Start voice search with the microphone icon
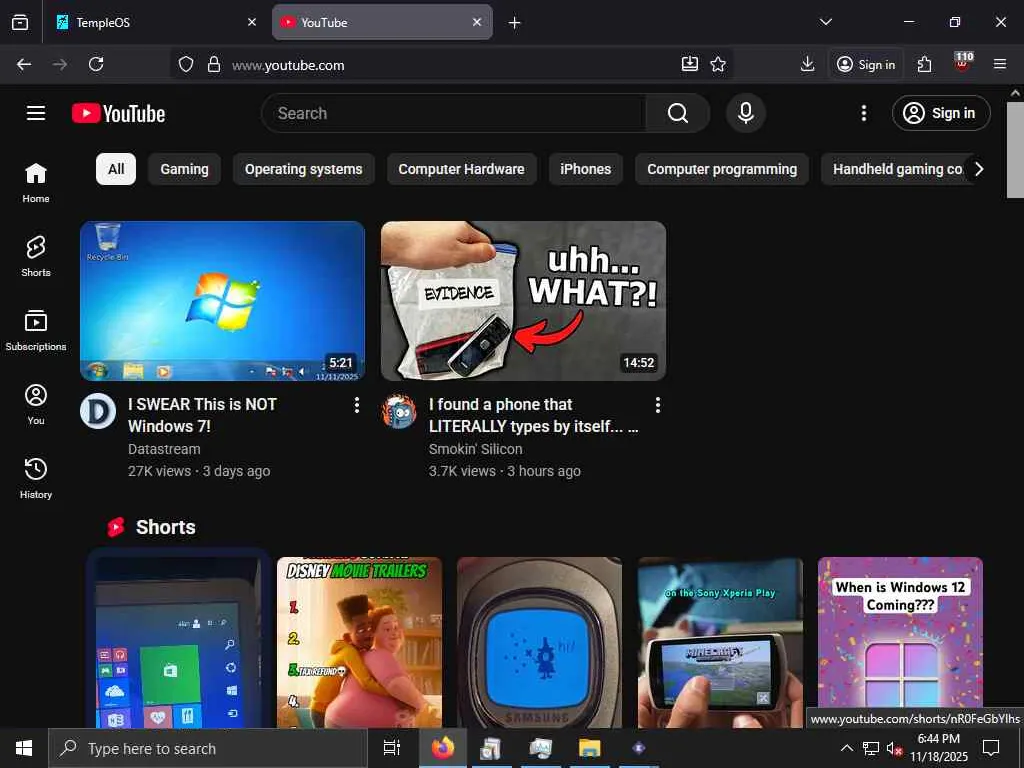Image resolution: width=1024 pixels, height=768 pixels. click(x=745, y=113)
